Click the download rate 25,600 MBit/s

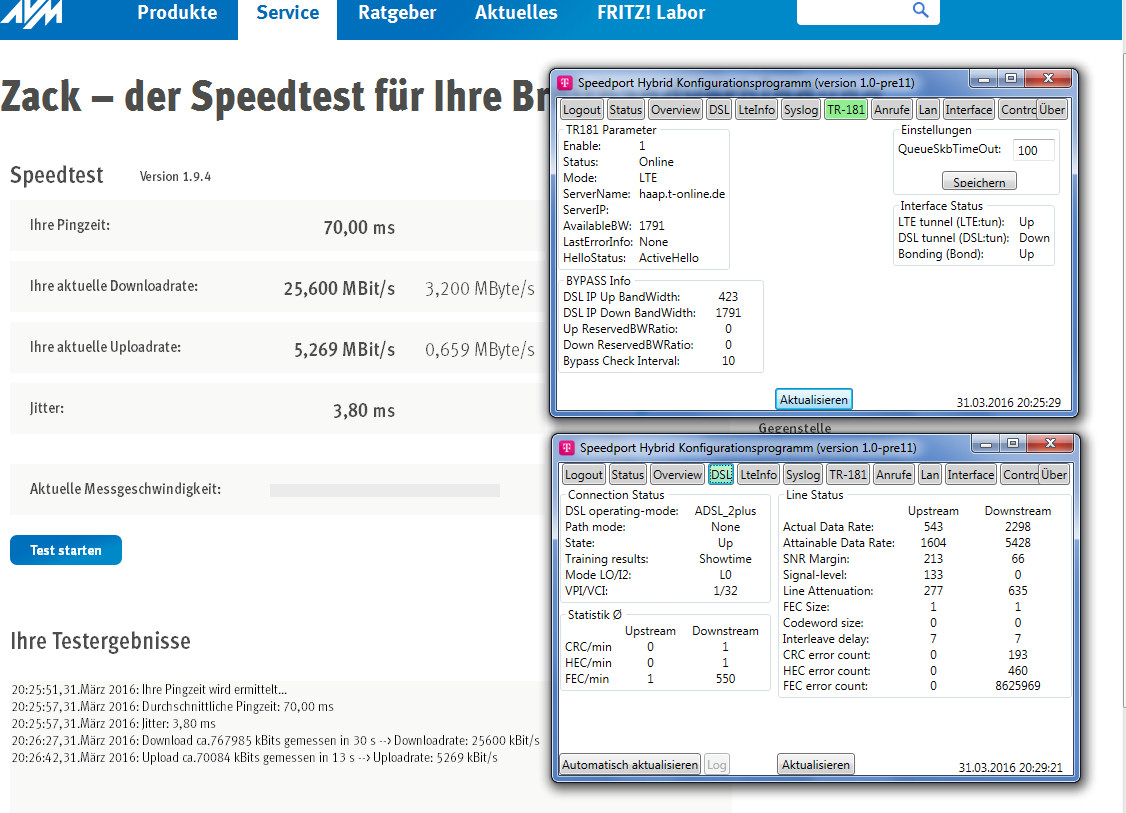[x=340, y=289]
